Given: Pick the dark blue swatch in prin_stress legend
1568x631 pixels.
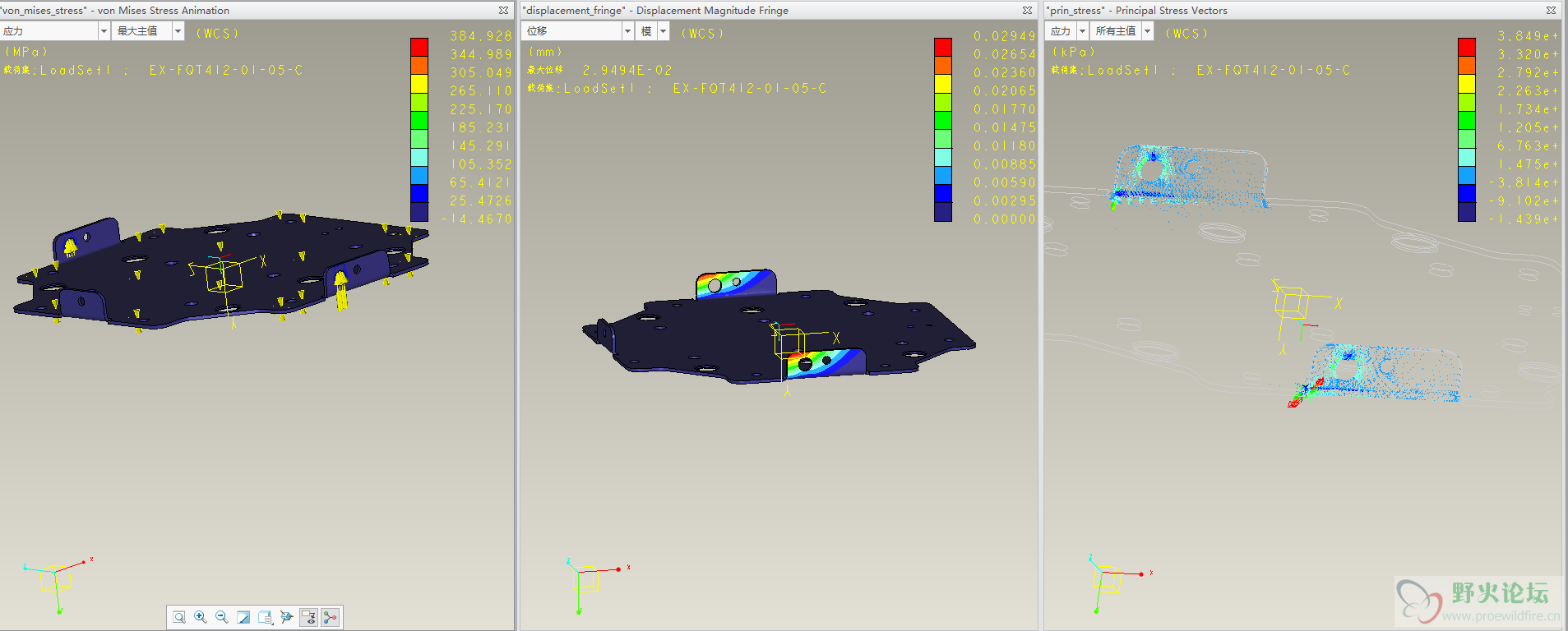Looking at the screenshot, I should 1467,211.
